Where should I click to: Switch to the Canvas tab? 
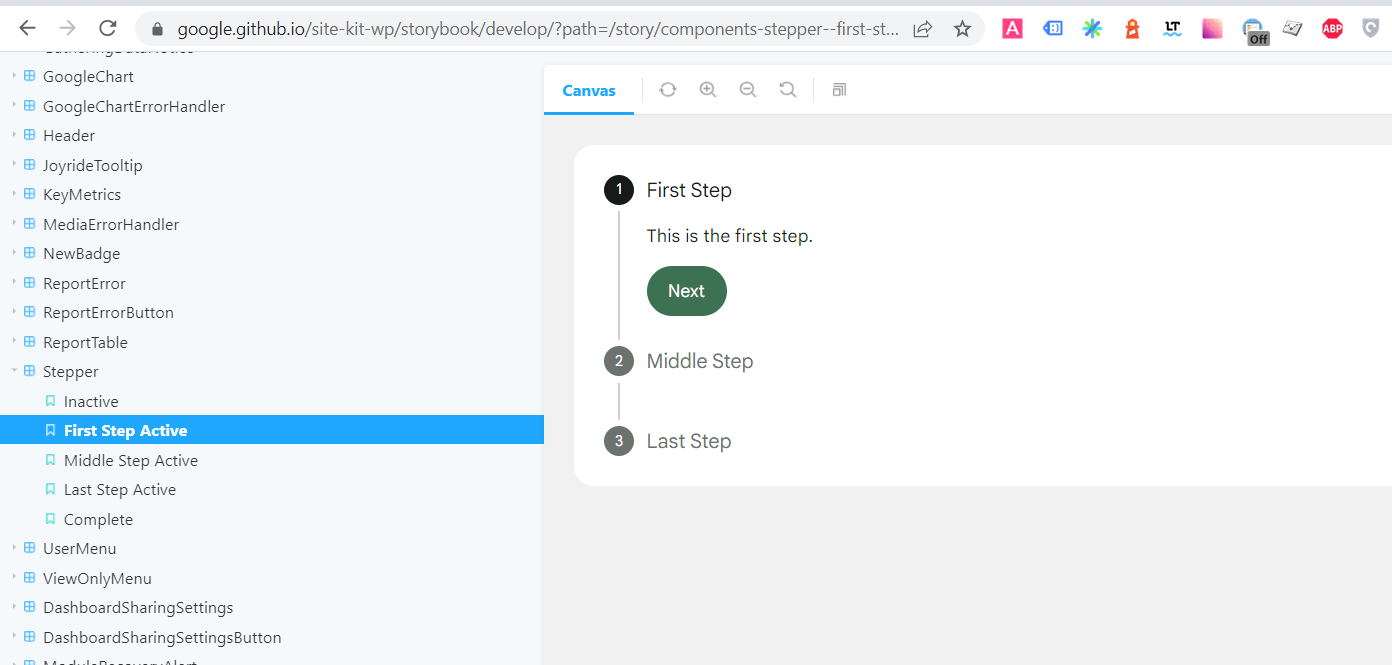[x=589, y=90]
